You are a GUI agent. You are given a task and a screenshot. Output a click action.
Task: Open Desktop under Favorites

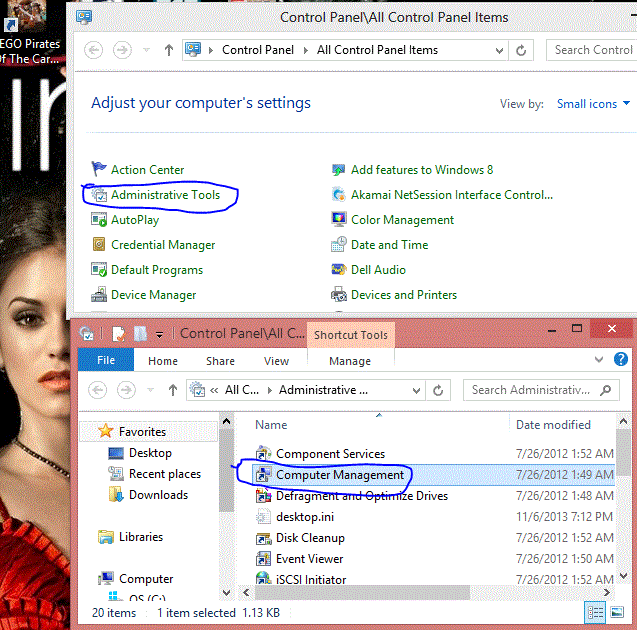(x=150, y=453)
